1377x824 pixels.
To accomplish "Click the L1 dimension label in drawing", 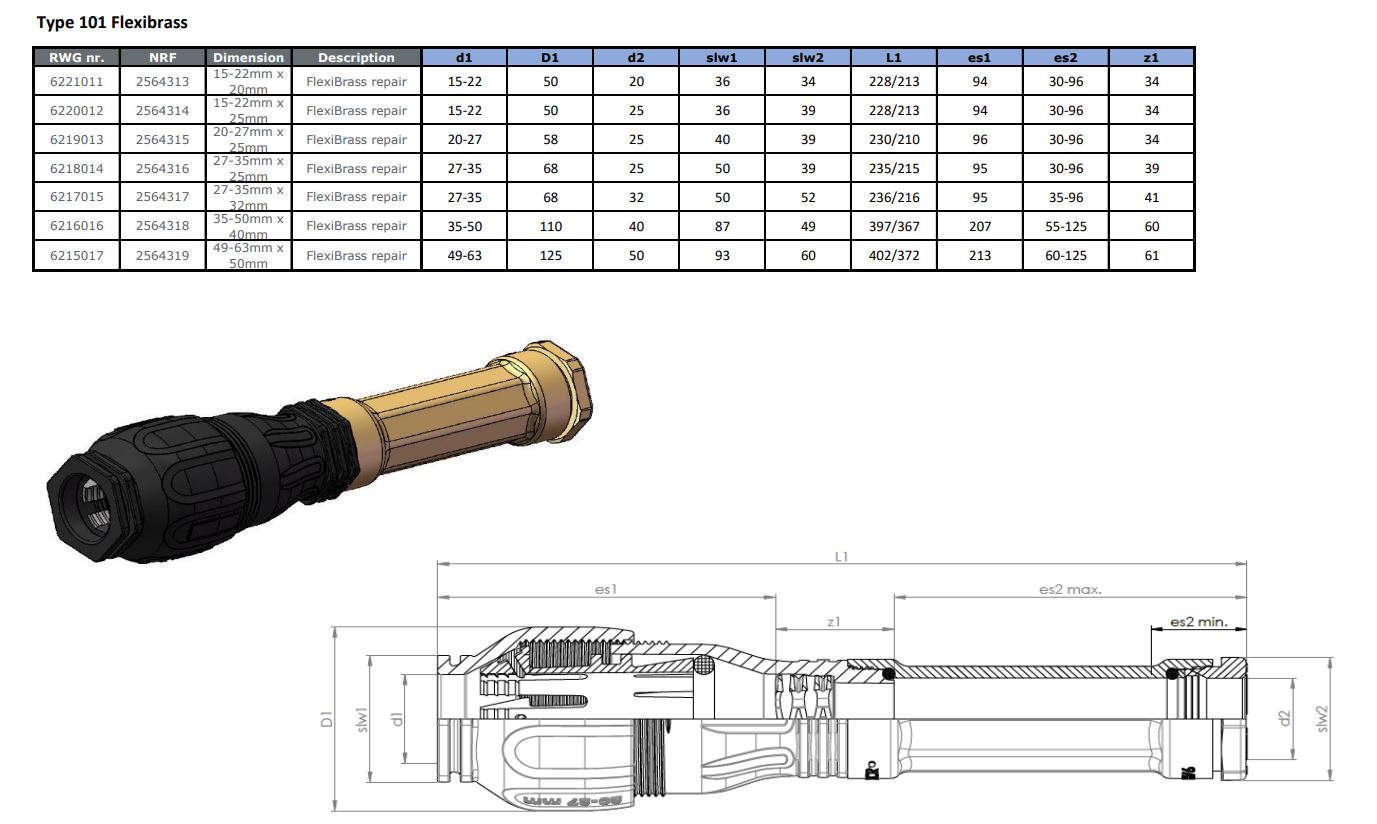I will (842, 556).
